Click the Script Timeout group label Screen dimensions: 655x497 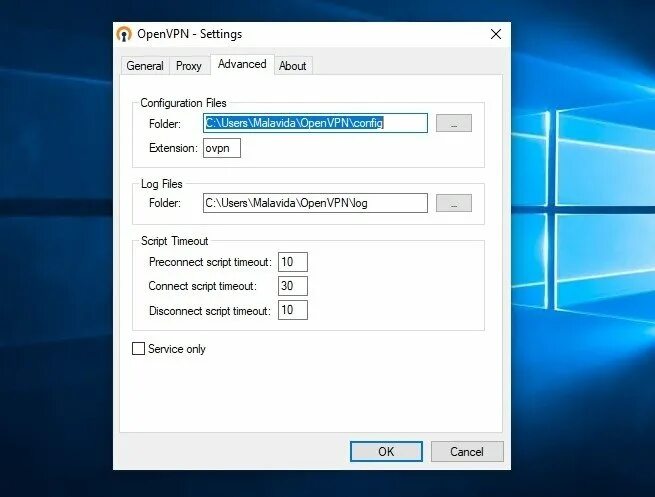[x=174, y=241]
